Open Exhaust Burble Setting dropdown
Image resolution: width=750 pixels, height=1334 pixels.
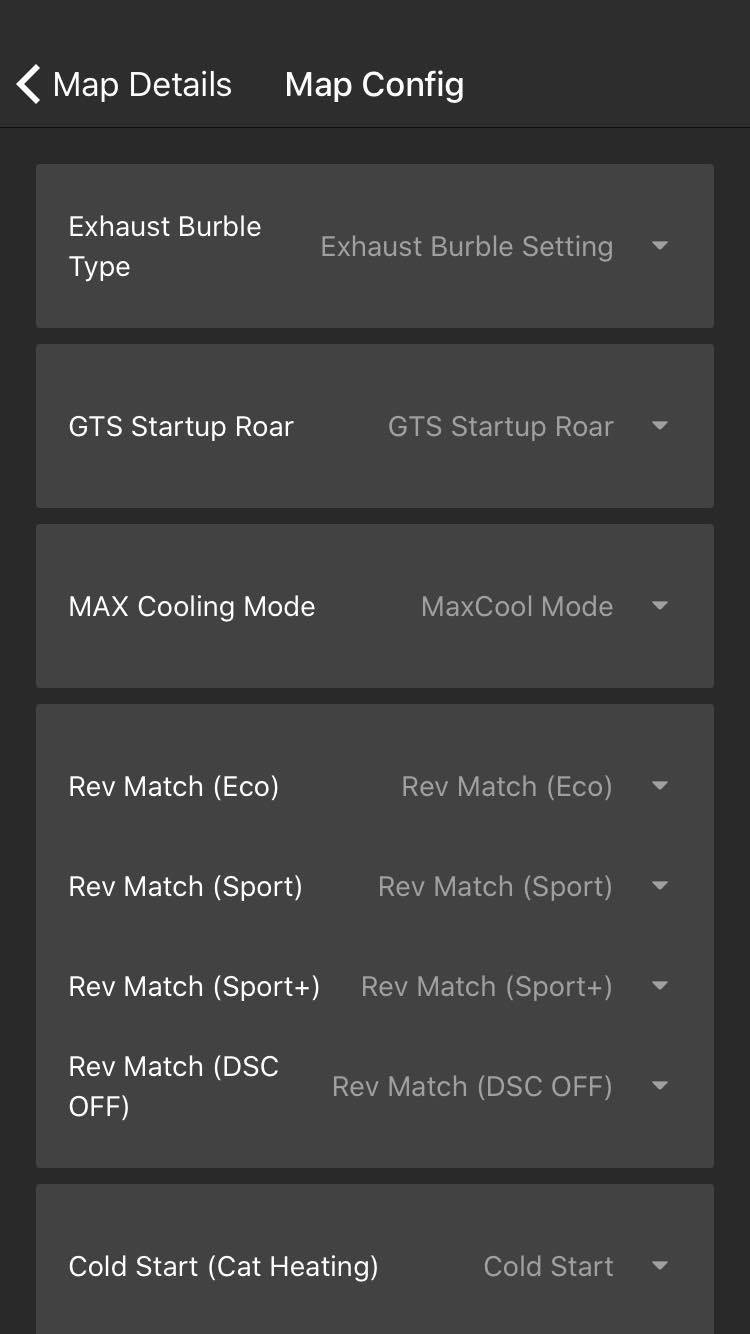click(x=466, y=247)
